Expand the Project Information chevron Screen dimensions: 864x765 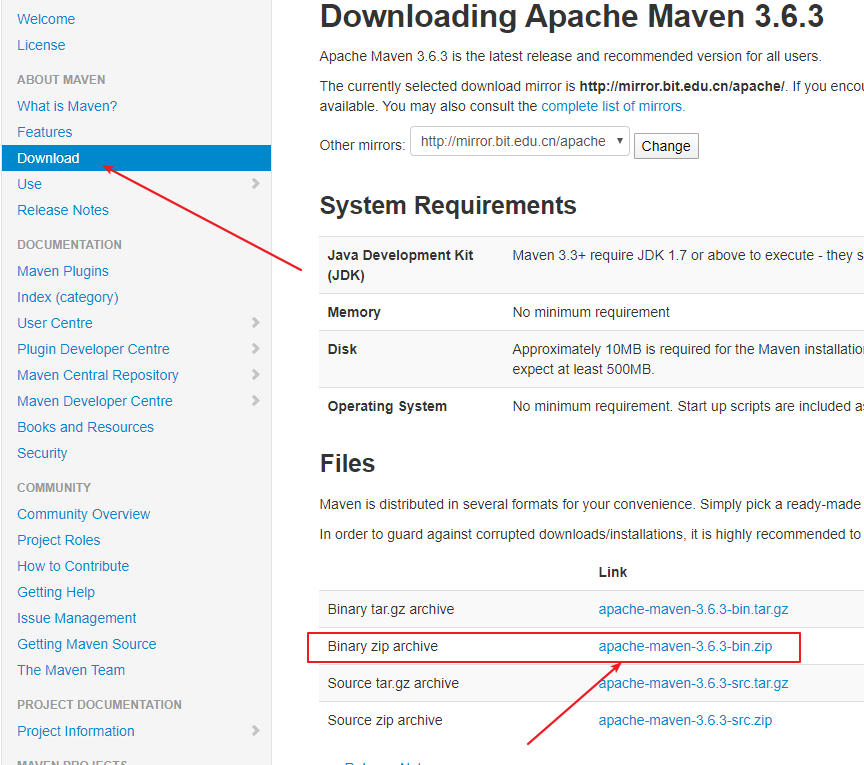255,731
